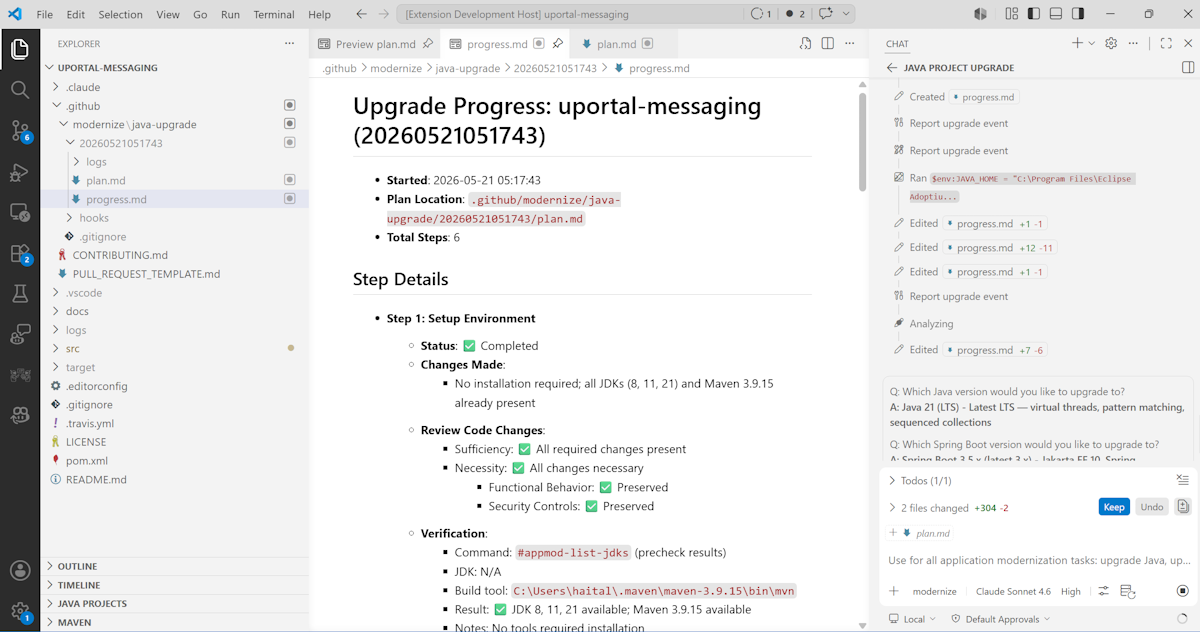Expand the Todos (1/1) list
Screen dimensions: 1200x632
(919, 480)
